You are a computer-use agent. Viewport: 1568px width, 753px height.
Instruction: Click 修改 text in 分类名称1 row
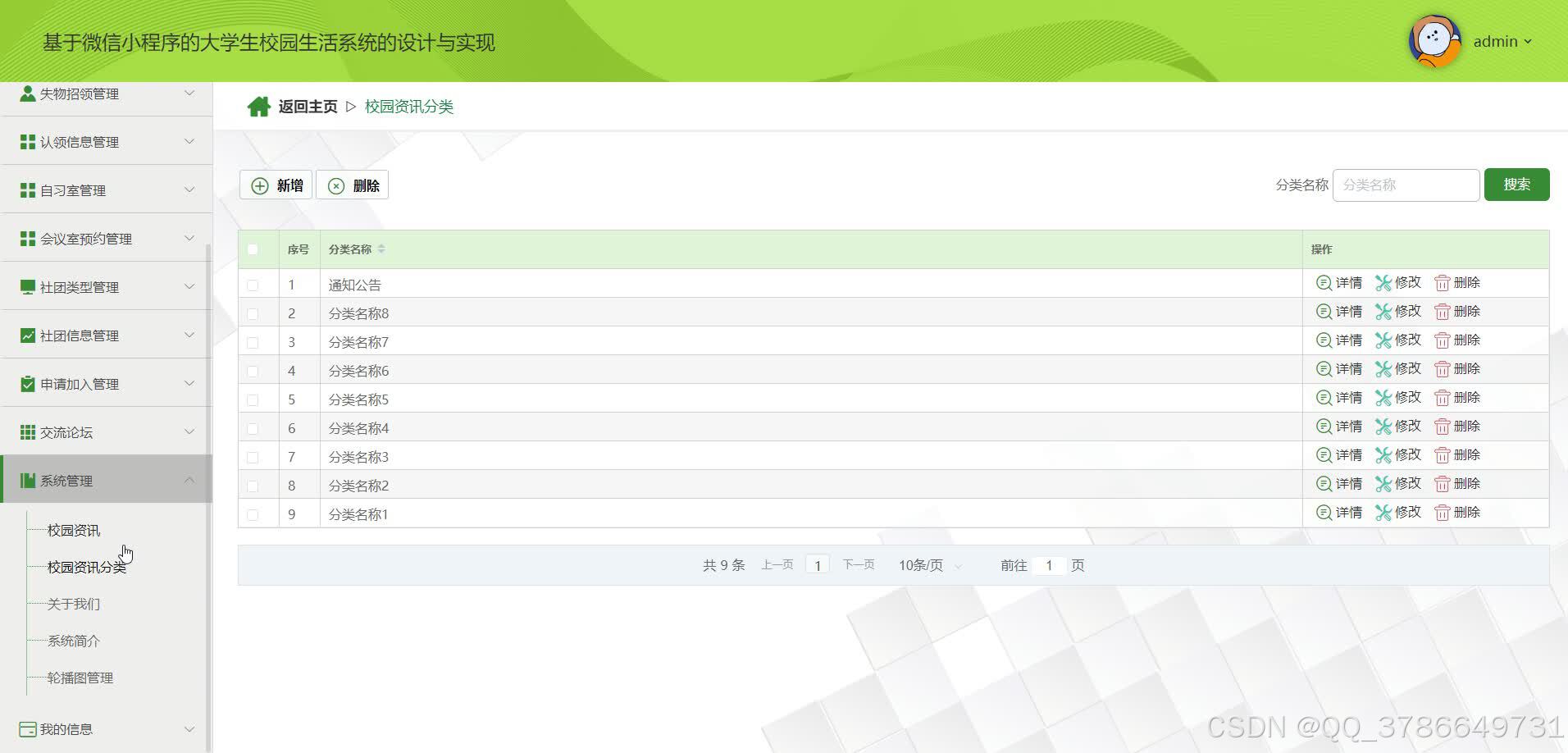(1408, 512)
